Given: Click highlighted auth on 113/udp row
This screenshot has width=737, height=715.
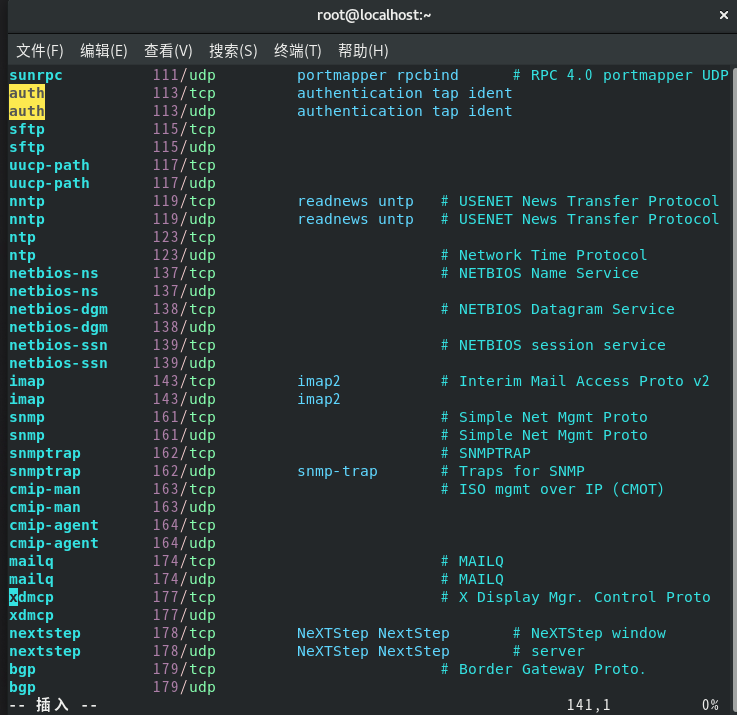Looking at the screenshot, I should (x=27, y=111).
